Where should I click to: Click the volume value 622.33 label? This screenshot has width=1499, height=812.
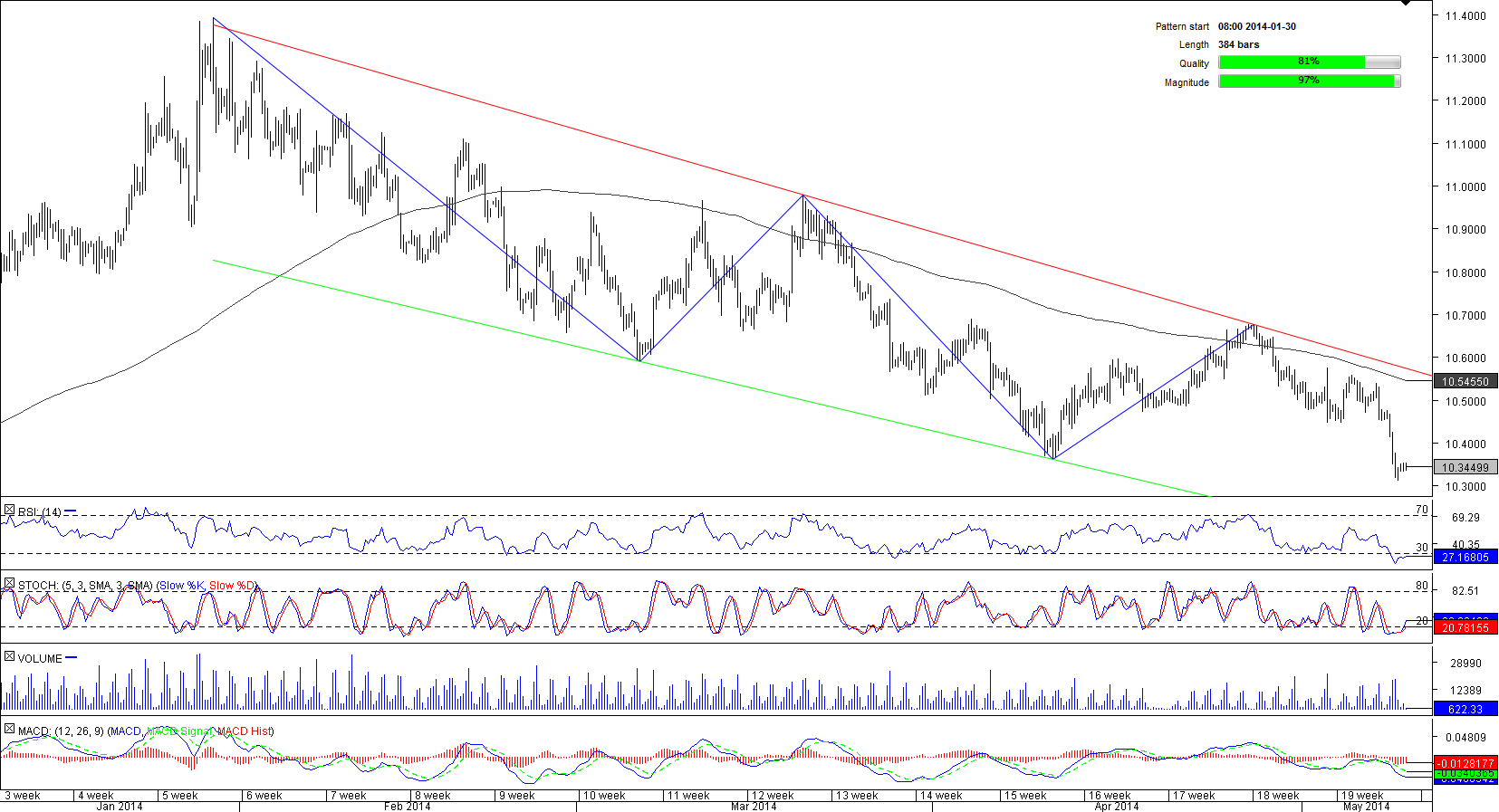[x=1465, y=710]
